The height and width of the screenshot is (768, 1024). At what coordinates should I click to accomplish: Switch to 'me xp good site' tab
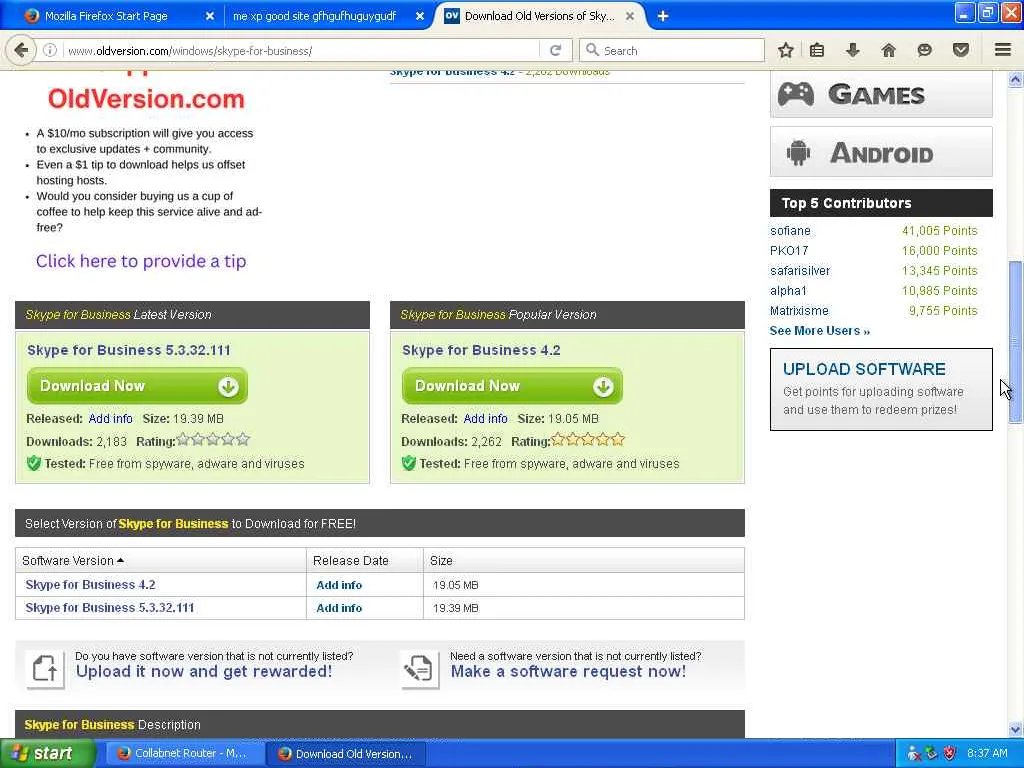click(x=328, y=16)
